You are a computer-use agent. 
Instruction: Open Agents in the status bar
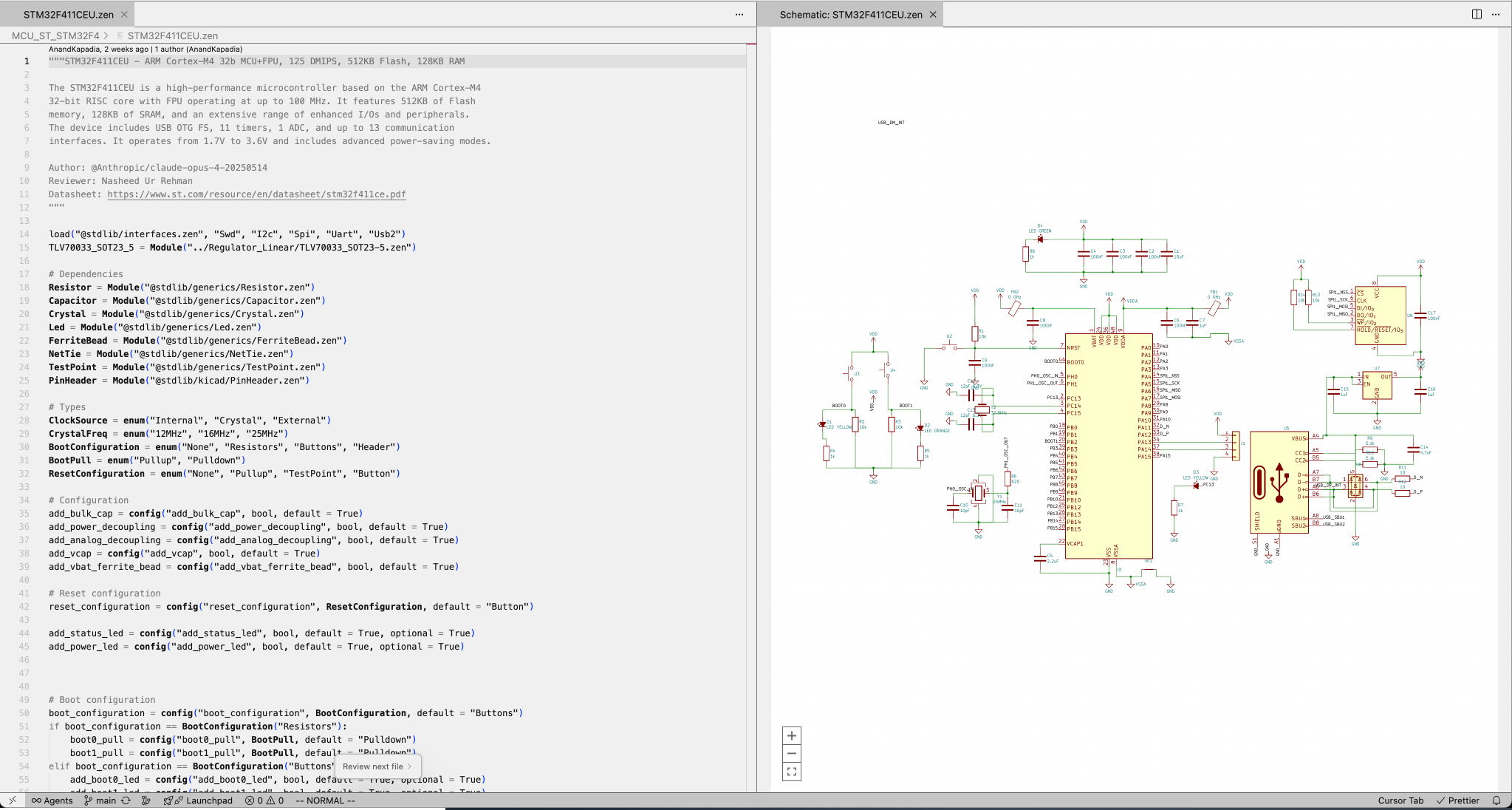(52, 800)
